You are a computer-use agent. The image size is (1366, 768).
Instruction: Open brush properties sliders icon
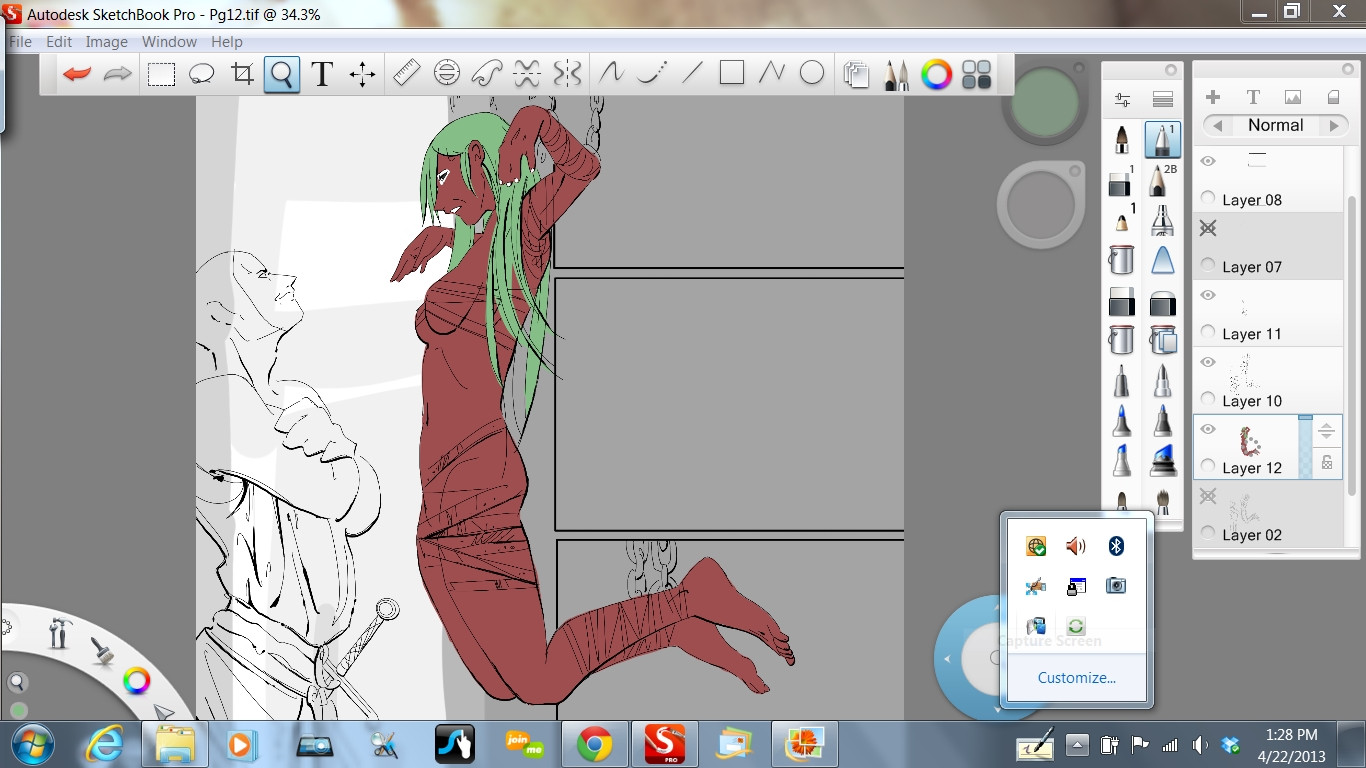(x=1122, y=100)
